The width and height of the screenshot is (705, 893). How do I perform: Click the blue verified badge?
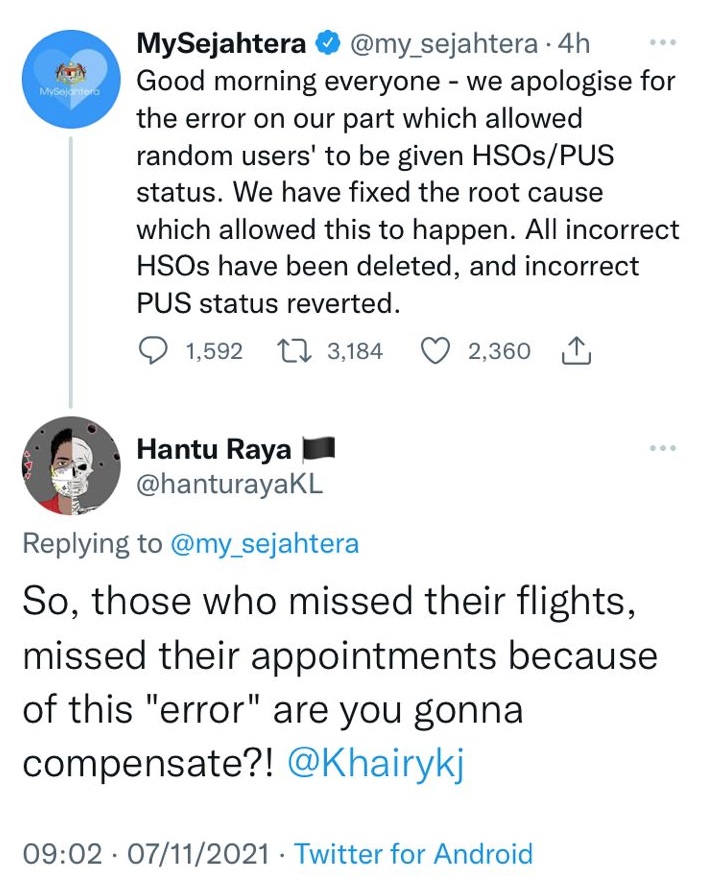(325, 44)
